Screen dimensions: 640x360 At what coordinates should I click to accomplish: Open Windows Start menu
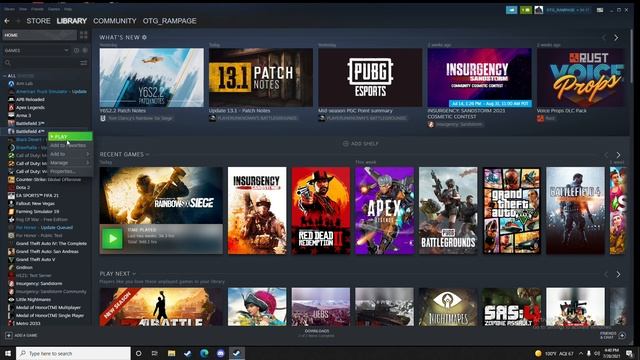(x=8, y=353)
